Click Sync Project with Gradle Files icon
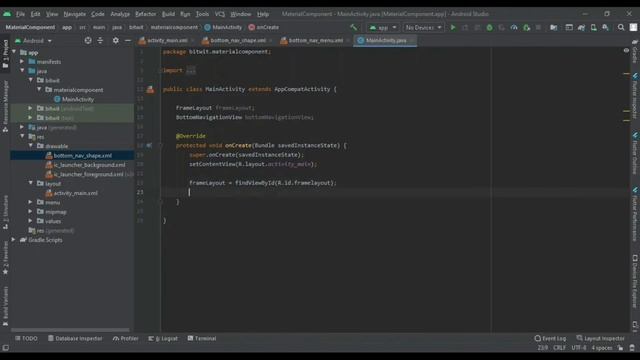Viewport: 640px width, 360px height. 581,27
